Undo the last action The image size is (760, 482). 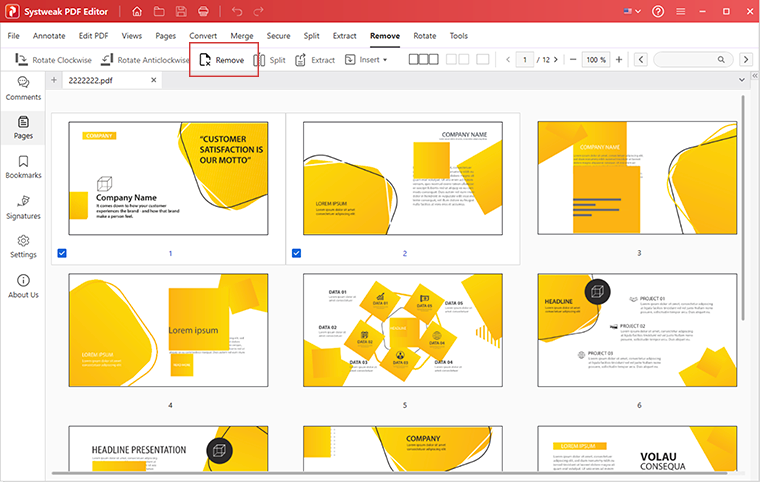[x=237, y=11]
